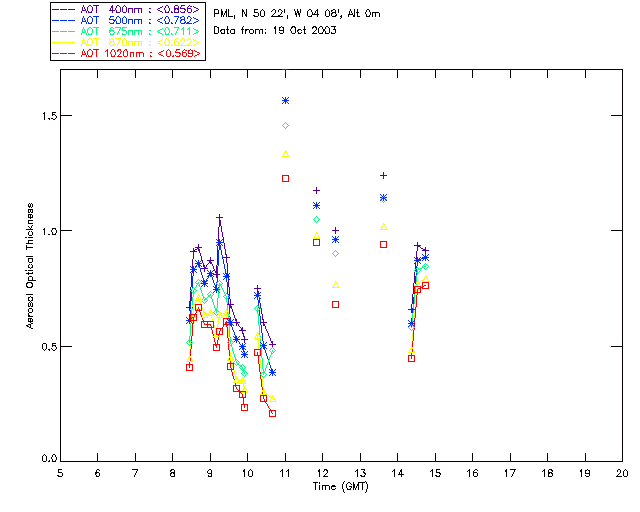Select the 'Data from: 19 Oct 2003' text
Screen dimensions: 640x512
275,31
